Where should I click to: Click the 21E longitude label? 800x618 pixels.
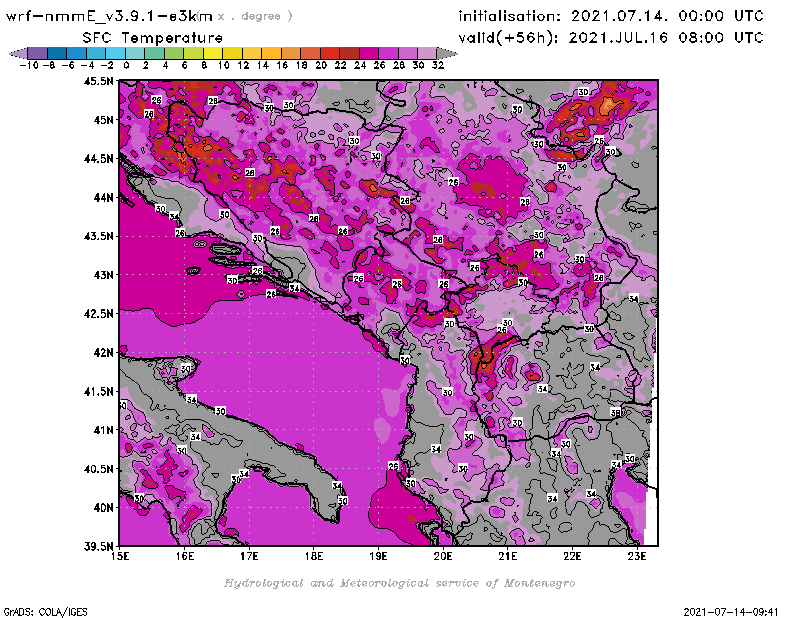point(508,556)
